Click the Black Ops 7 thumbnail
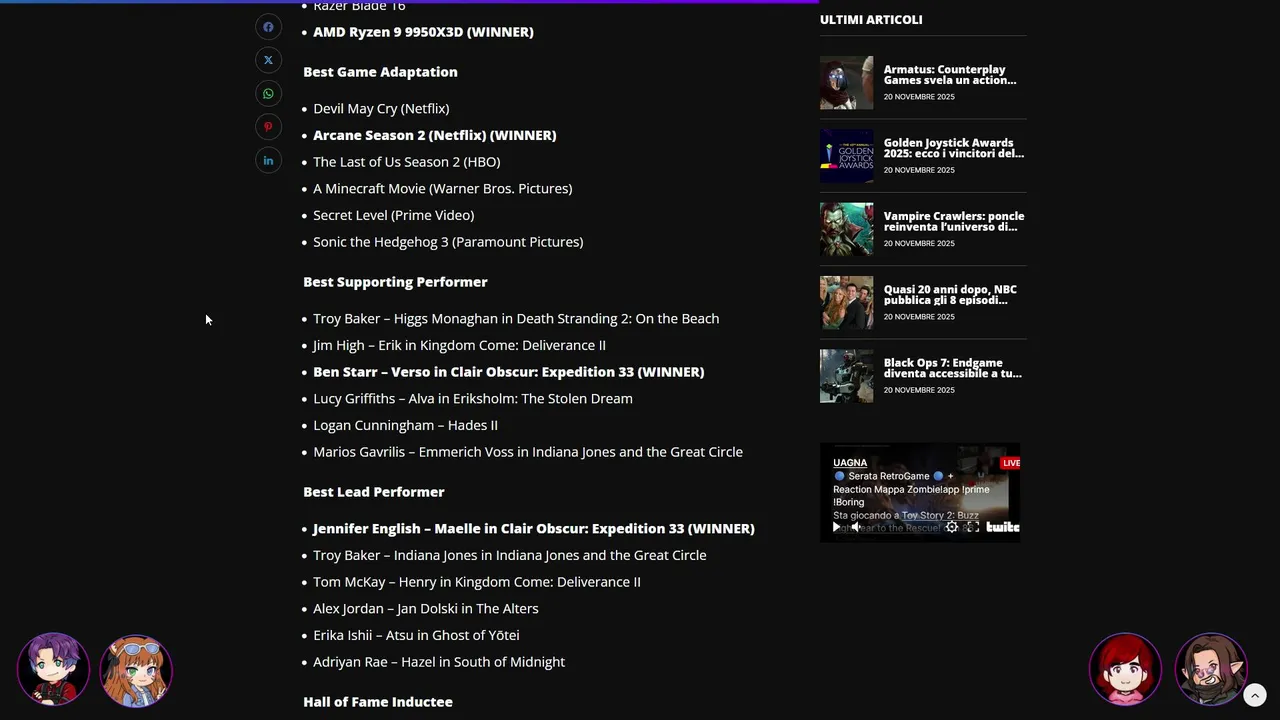 [x=846, y=376]
